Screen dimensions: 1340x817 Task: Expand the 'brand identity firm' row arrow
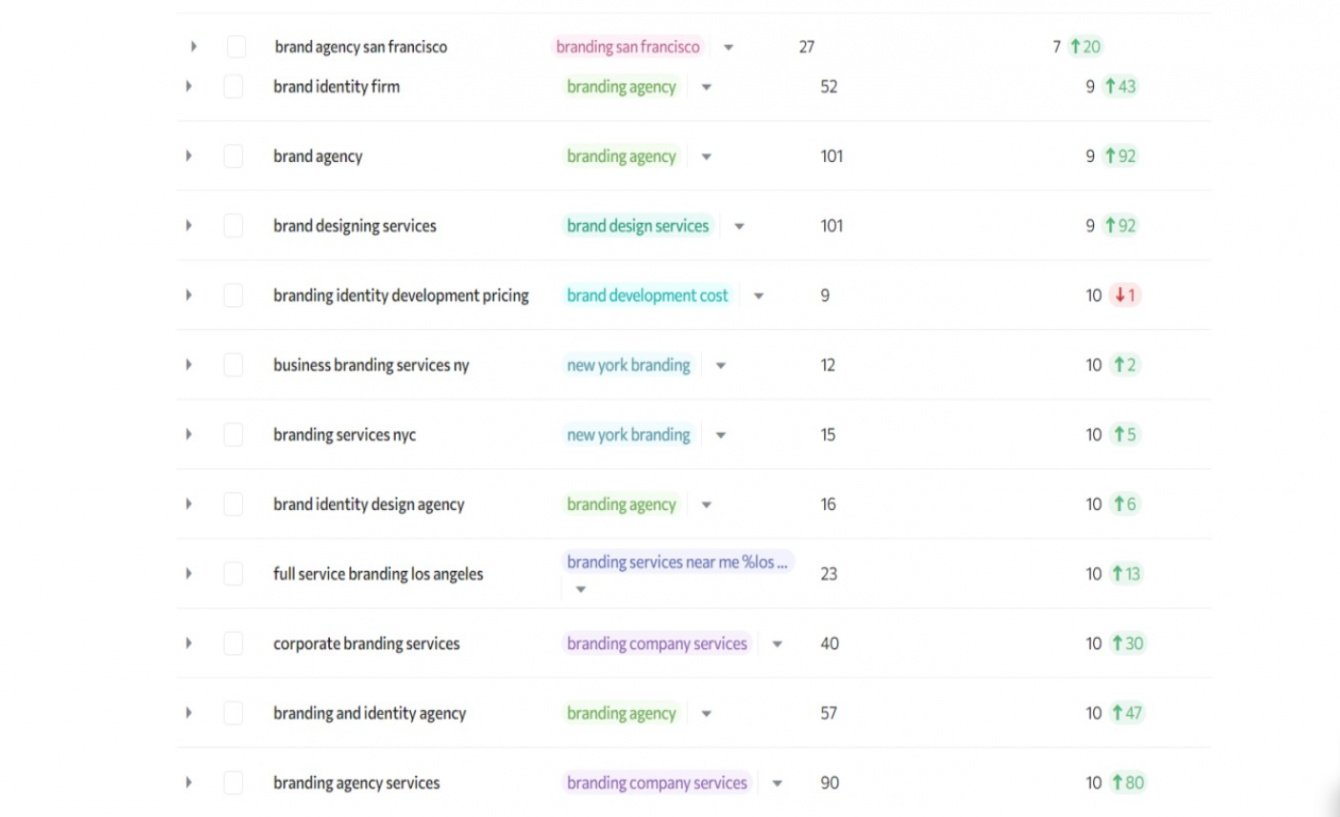[x=188, y=87]
